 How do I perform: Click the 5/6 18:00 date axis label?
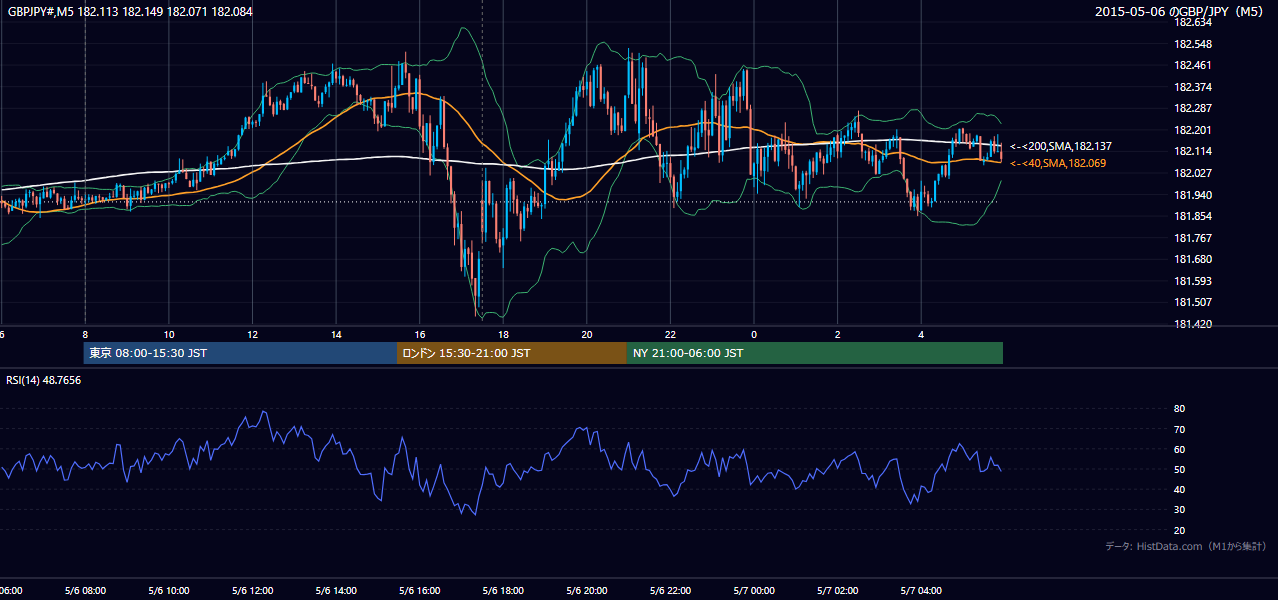coord(504,591)
